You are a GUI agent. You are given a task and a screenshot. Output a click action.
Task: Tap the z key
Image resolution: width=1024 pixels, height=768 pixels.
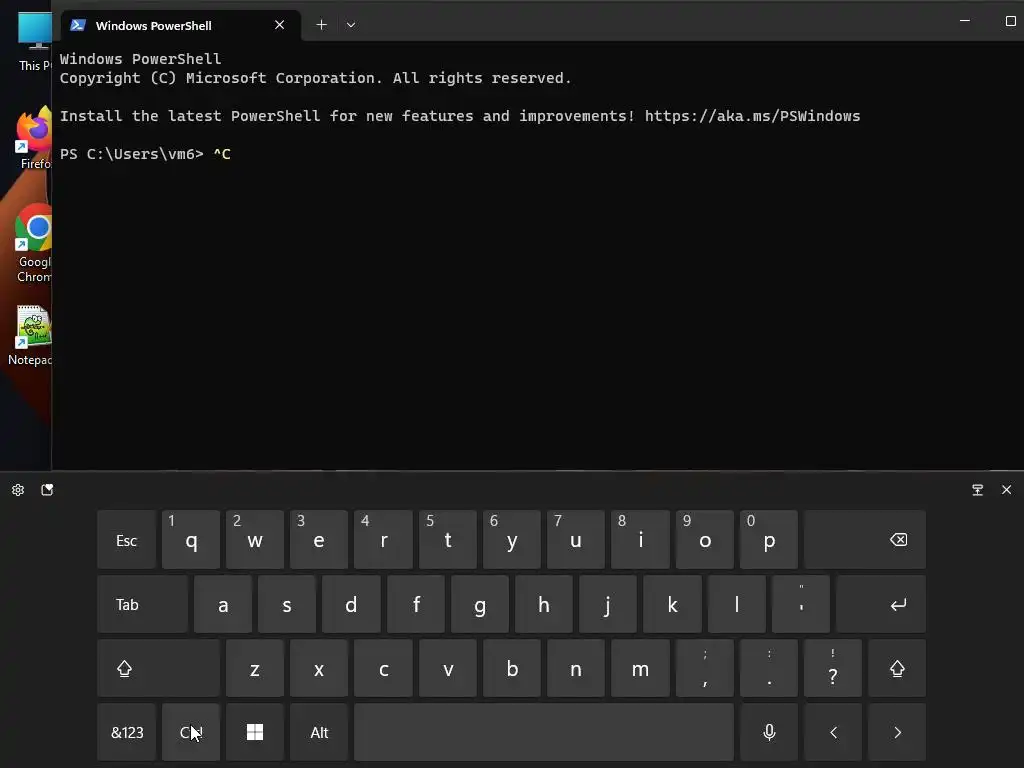[x=255, y=668]
